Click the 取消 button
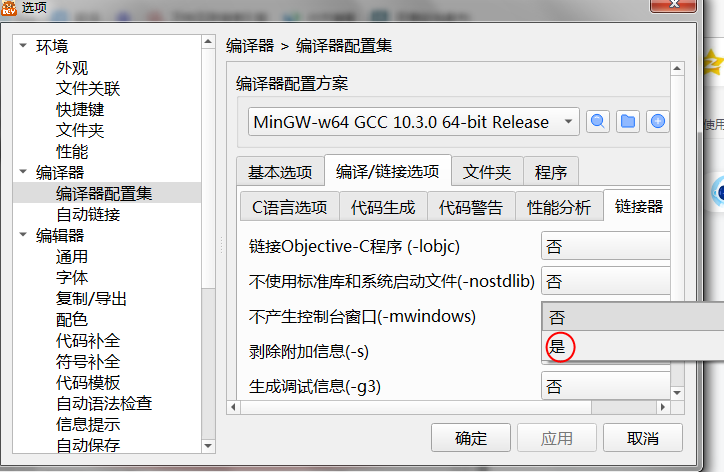This screenshot has width=724, height=472. pyautogui.click(x=643, y=437)
